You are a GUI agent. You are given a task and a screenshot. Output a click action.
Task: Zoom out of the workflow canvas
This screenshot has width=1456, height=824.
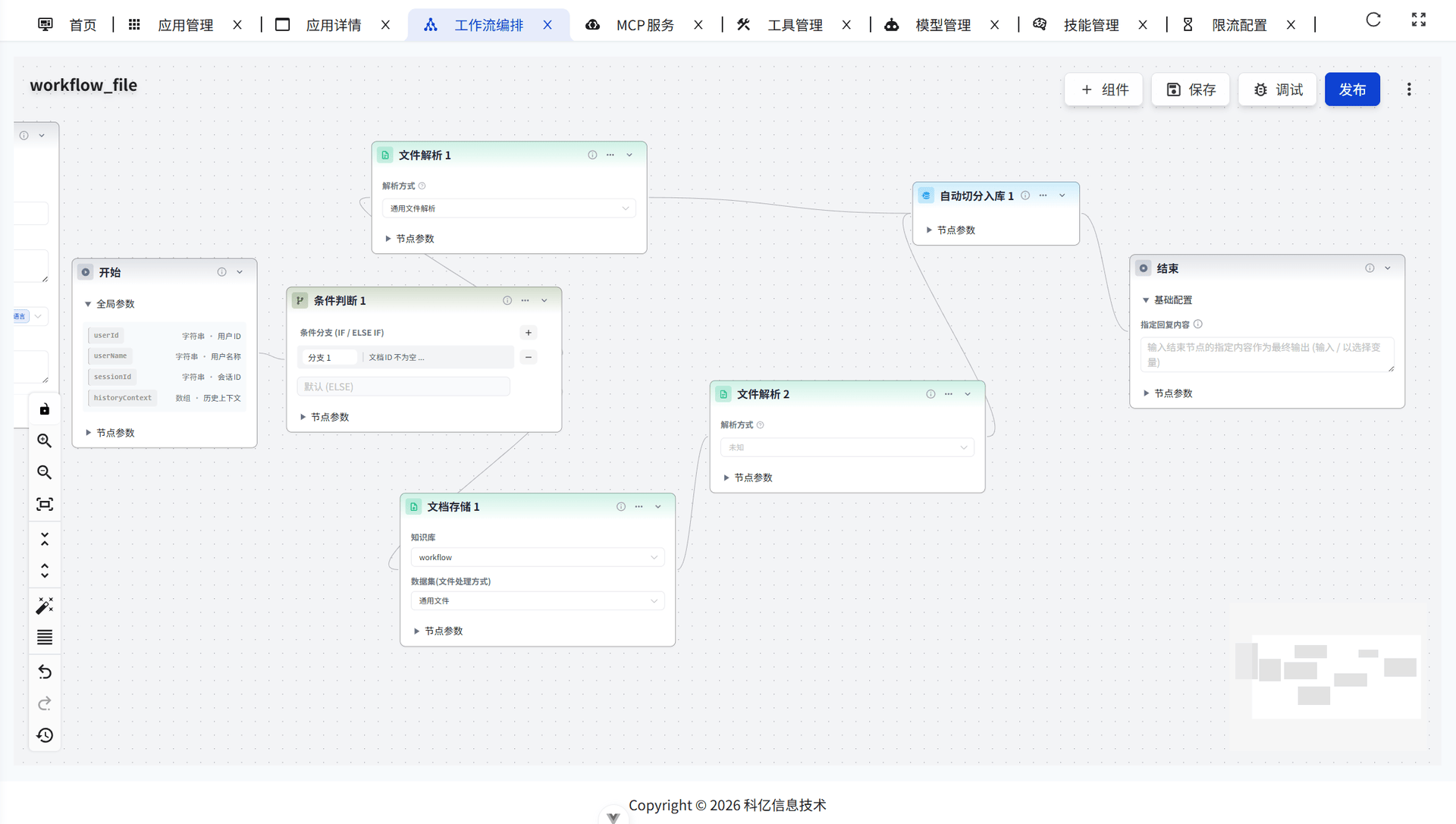45,472
